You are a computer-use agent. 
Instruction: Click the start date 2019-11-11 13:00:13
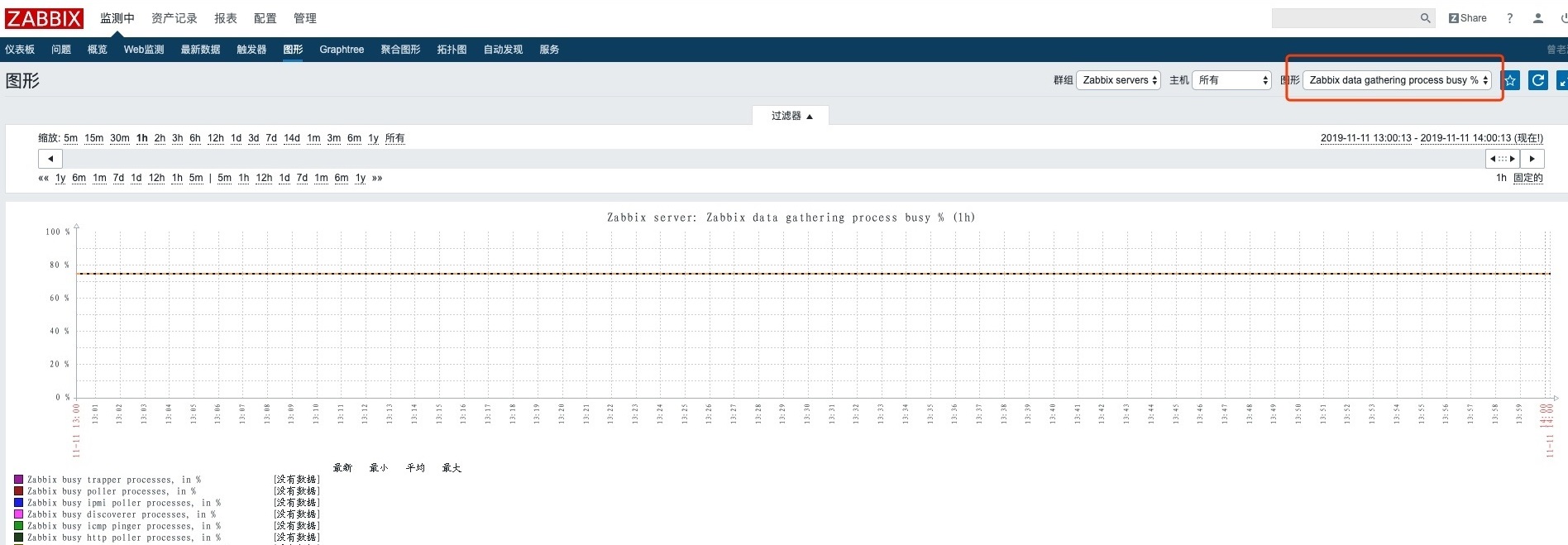coord(1366,138)
